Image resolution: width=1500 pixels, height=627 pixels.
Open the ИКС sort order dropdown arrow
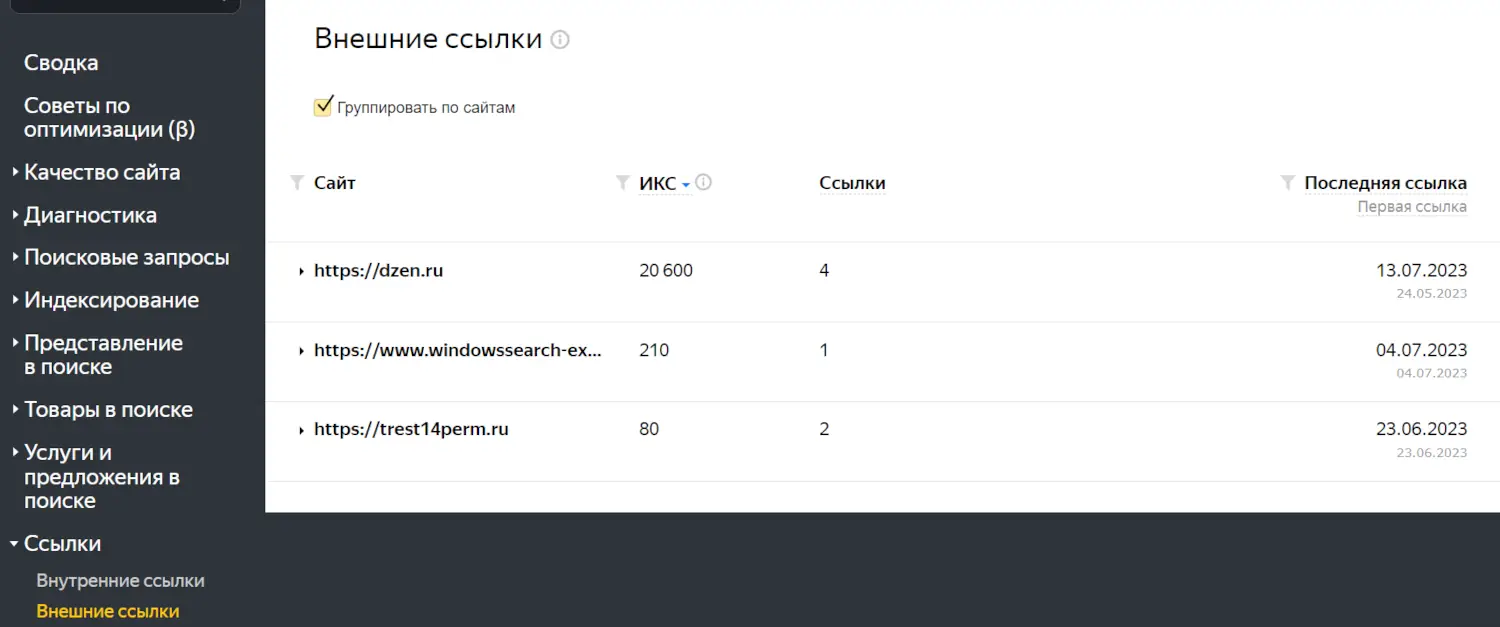(x=686, y=184)
